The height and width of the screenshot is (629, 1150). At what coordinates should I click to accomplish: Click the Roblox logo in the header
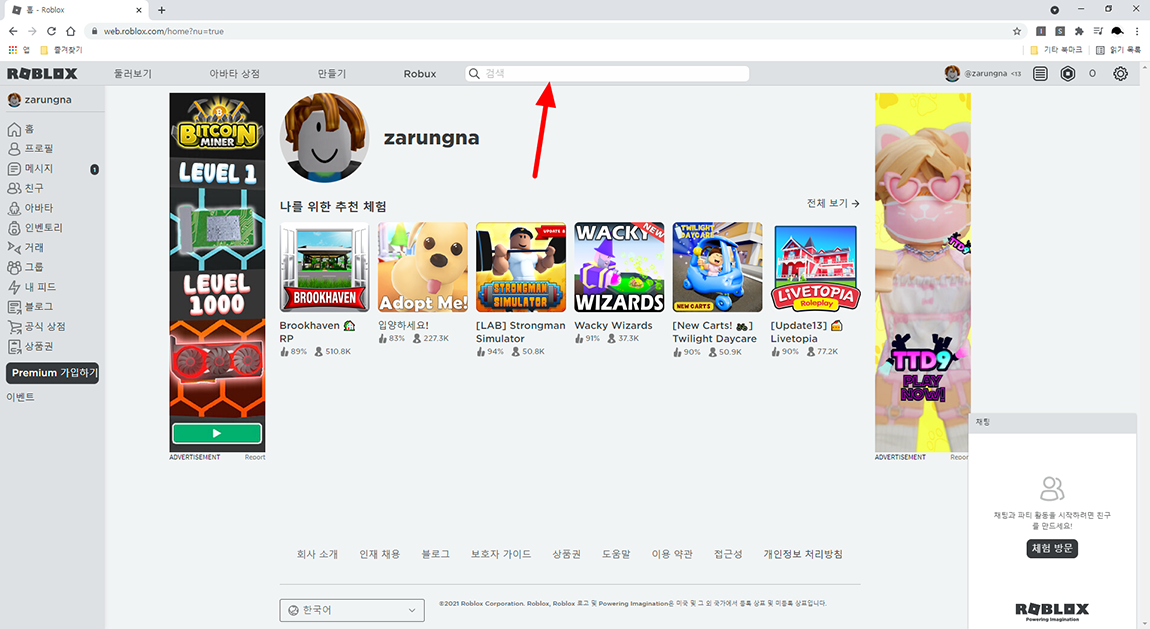tap(42, 73)
